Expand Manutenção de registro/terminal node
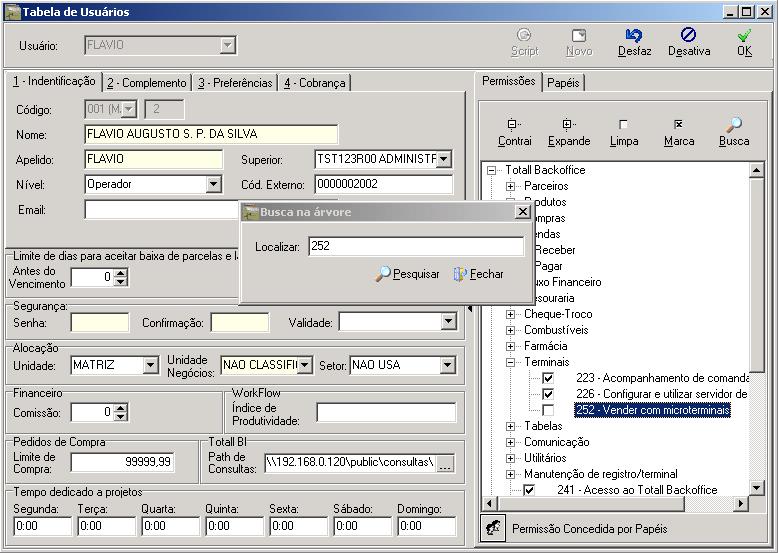The height and width of the screenshot is (553, 778). pos(510,474)
